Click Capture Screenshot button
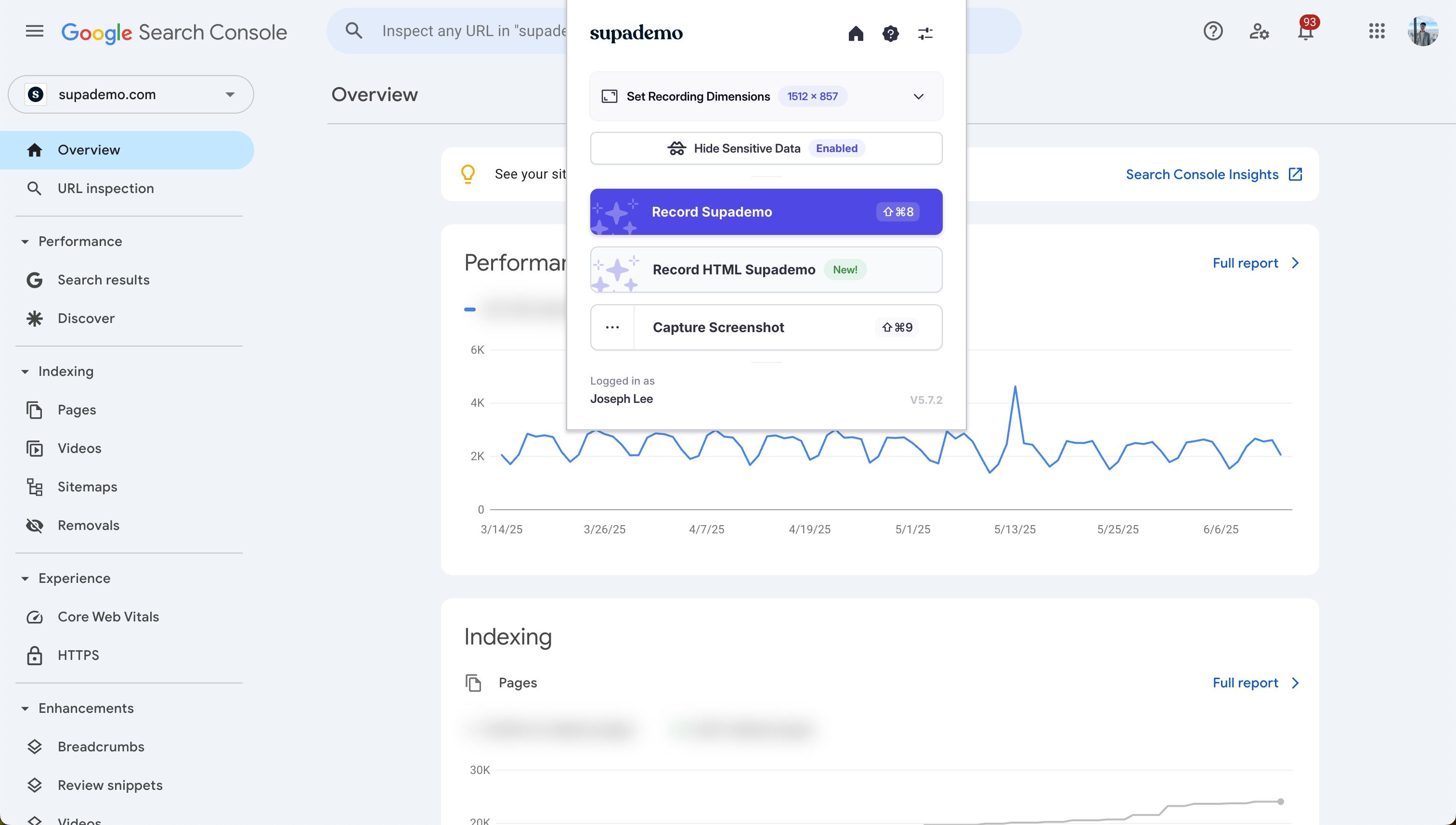This screenshot has height=825, width=1456. pos(788,327)
